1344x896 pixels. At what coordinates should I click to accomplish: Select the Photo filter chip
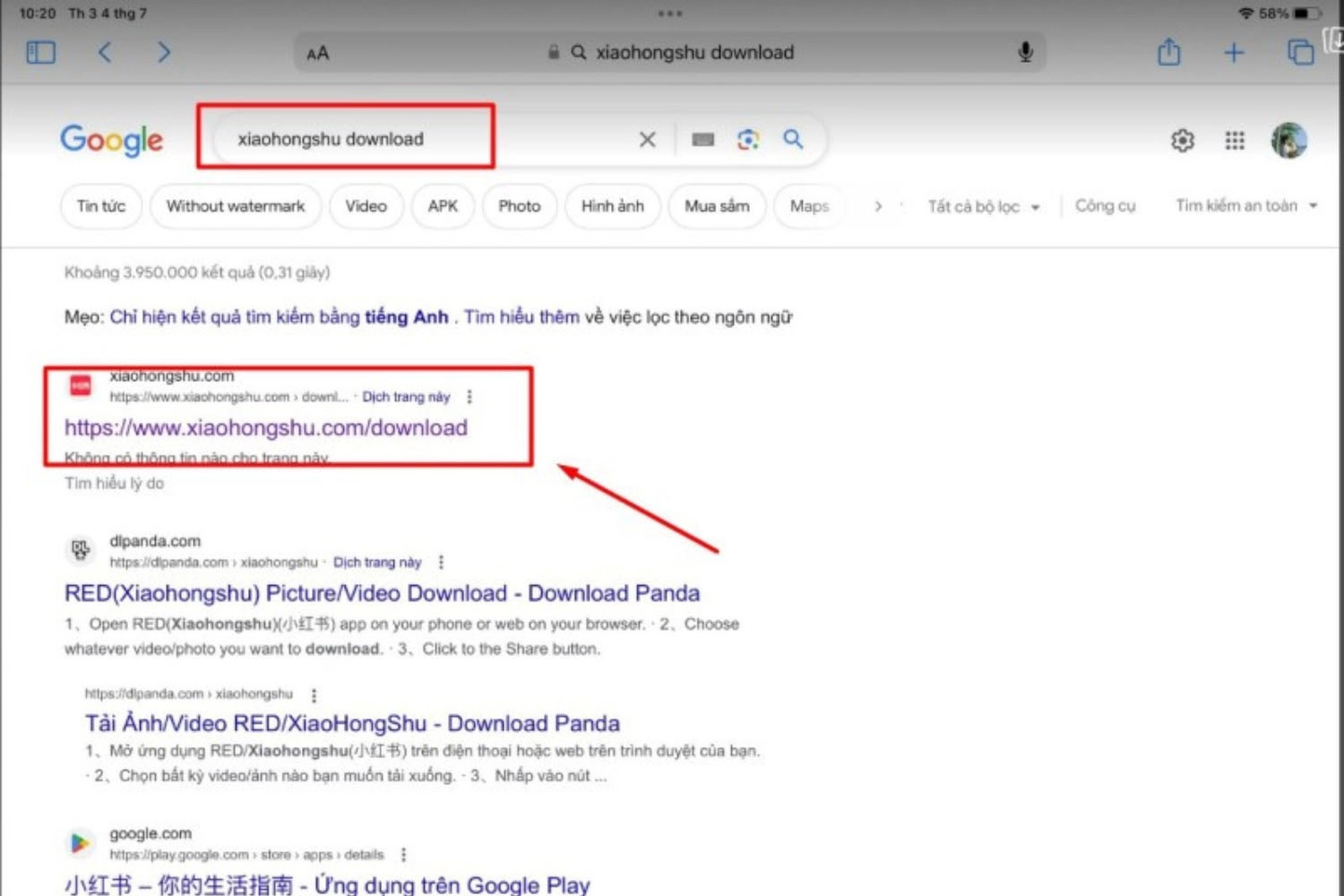coord(520,206)
